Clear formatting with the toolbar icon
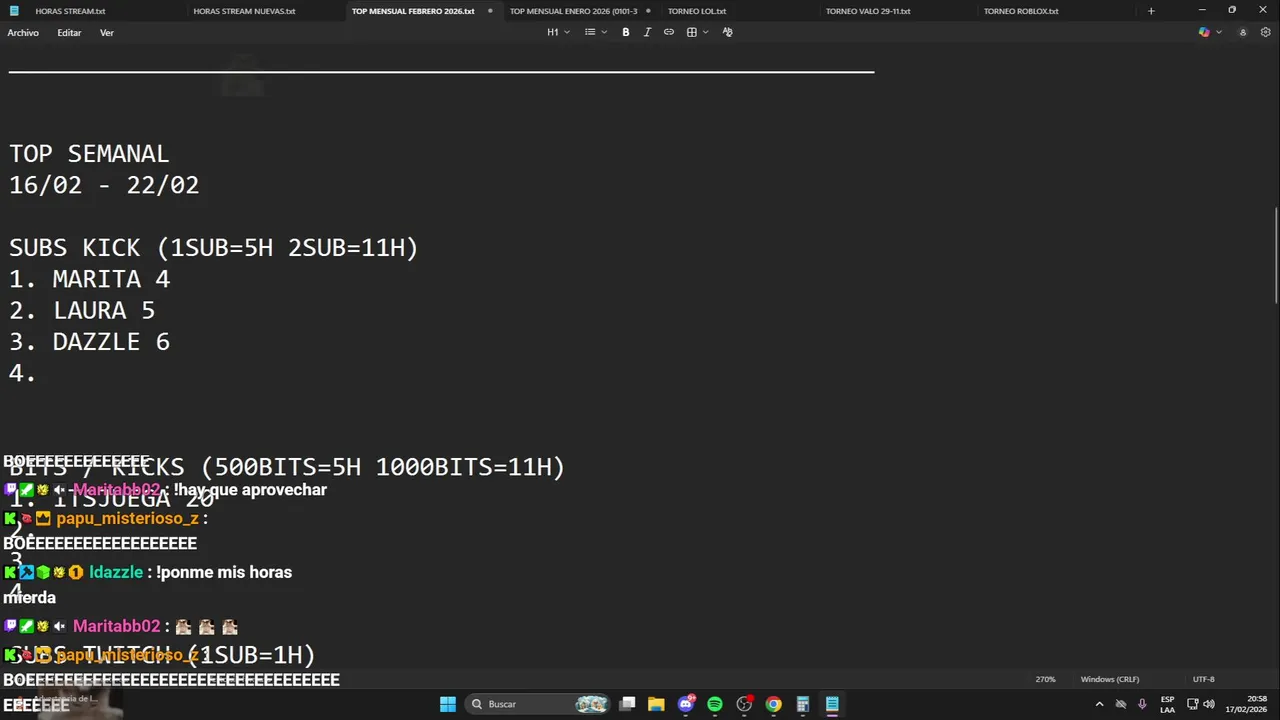The width and height of the screenshot is (1280, 720). [727, 32]
